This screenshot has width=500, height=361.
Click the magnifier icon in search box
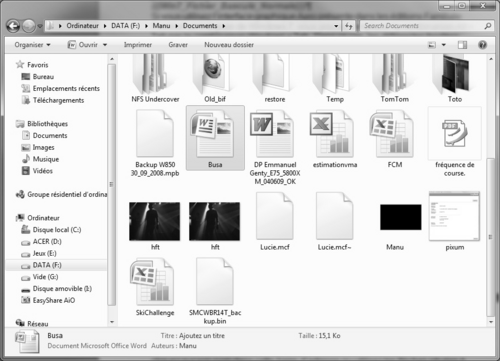pos(487,26)
